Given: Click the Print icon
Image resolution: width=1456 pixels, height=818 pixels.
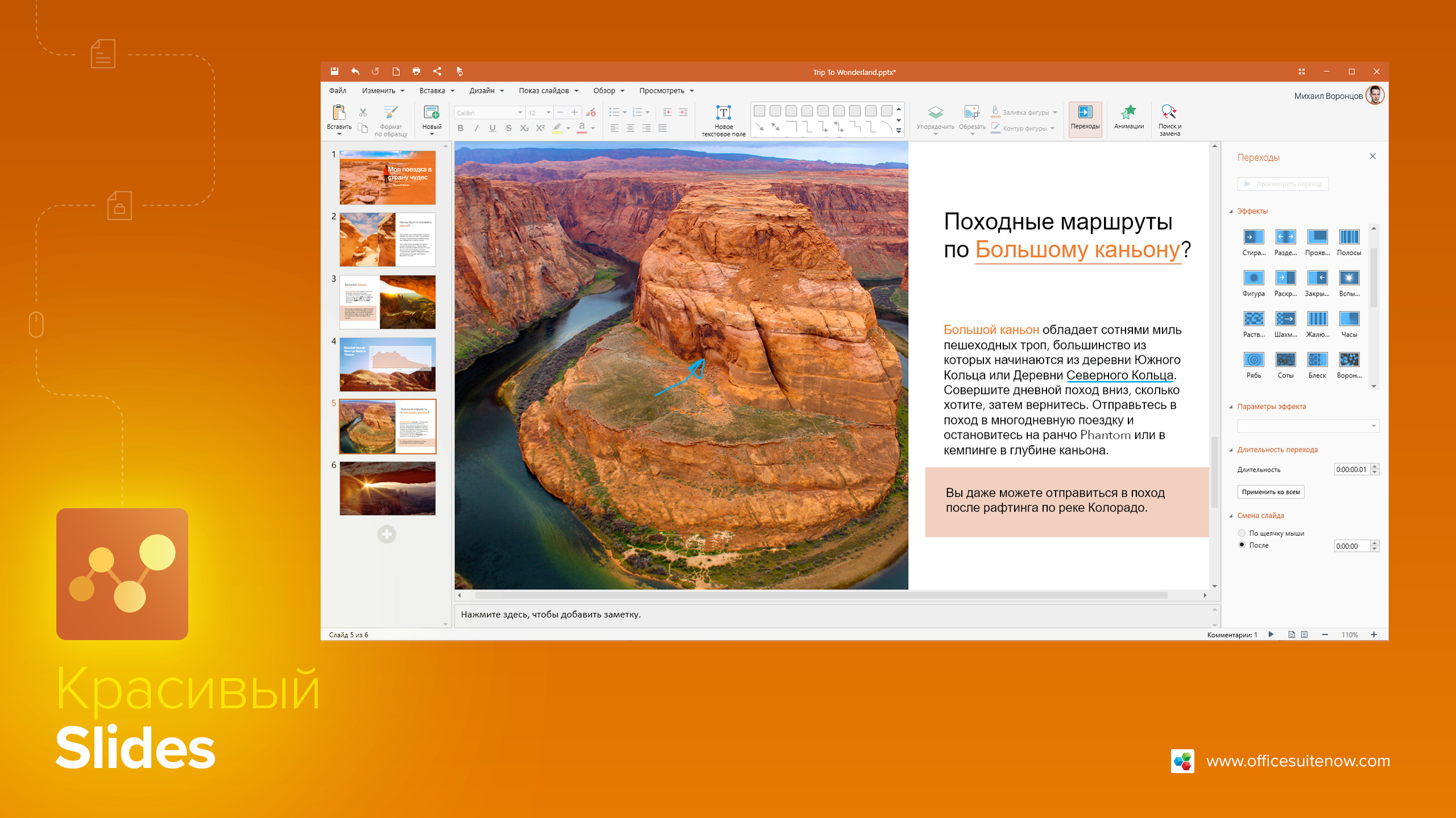Looking at the screenshot, I should [x=416, y=72].
